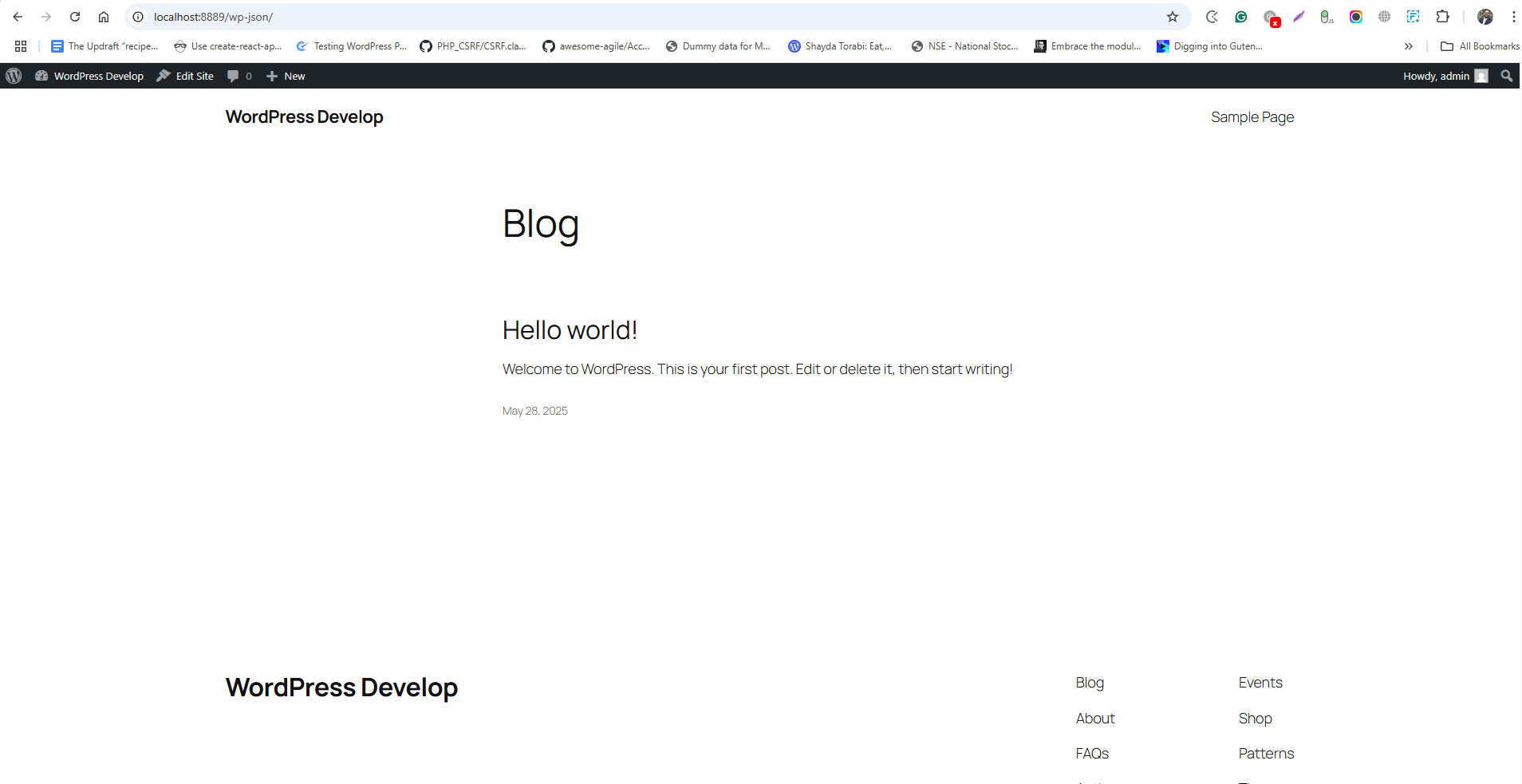Open the awesome-agile GitHub bookmark
The height and width of the screenshot is (784, 1522).
pyautogui.click(x=596, y=46)
